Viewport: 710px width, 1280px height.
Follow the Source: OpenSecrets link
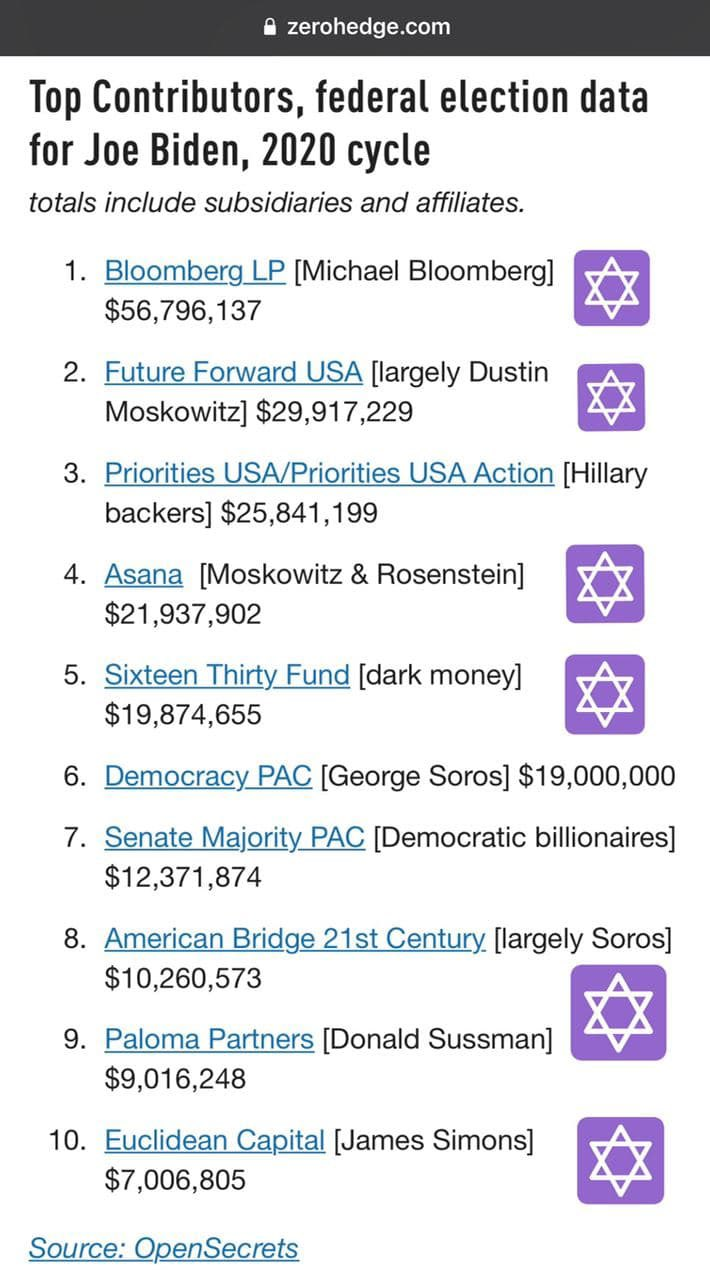(164, 1248)
